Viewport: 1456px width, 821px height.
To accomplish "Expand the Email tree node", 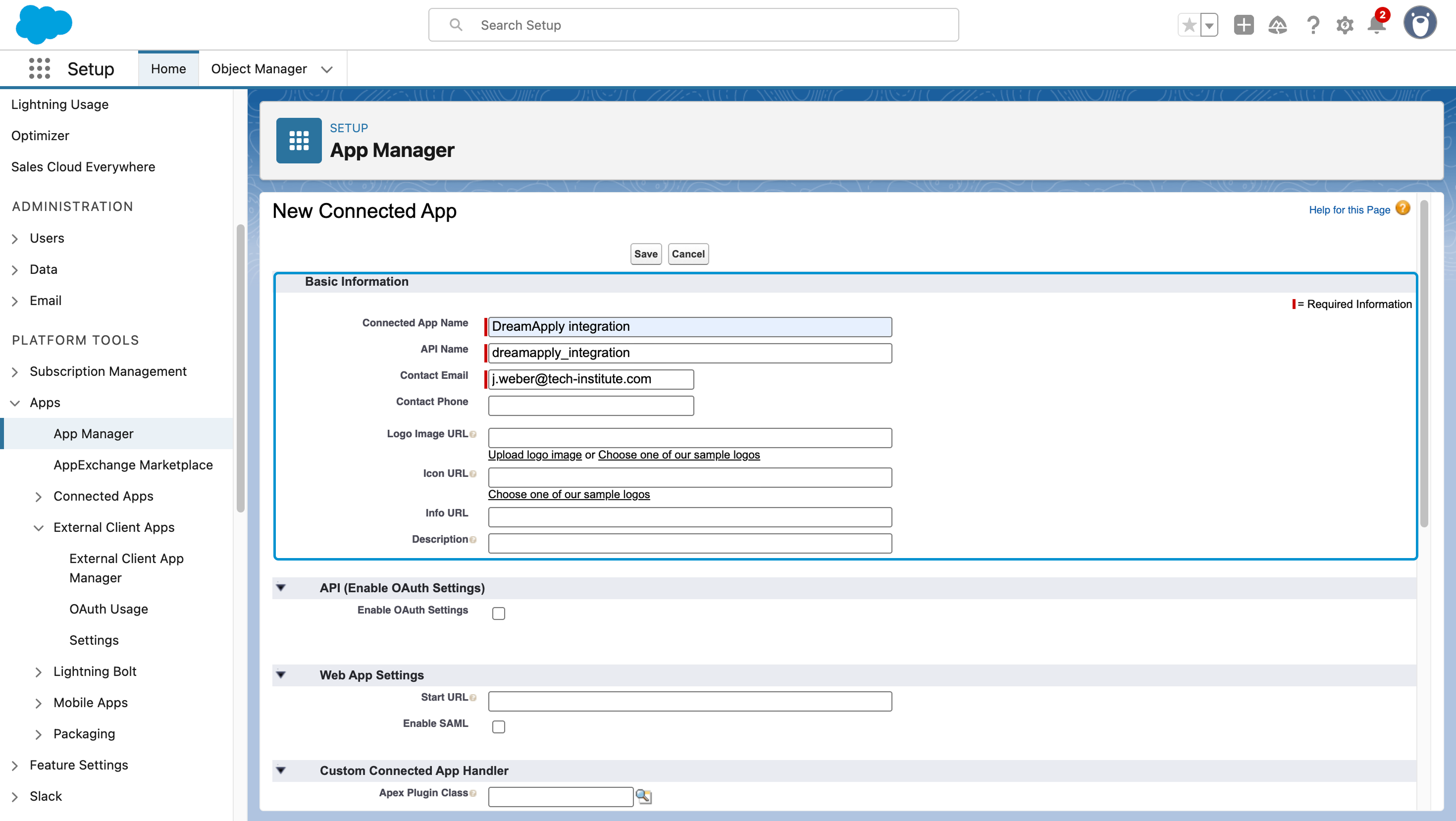I will [15, 301].
